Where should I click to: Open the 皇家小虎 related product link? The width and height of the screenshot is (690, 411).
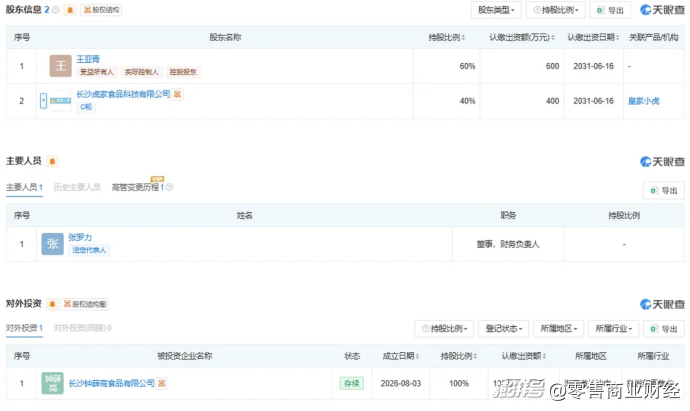pyautogui.click(x=643, y=101)
